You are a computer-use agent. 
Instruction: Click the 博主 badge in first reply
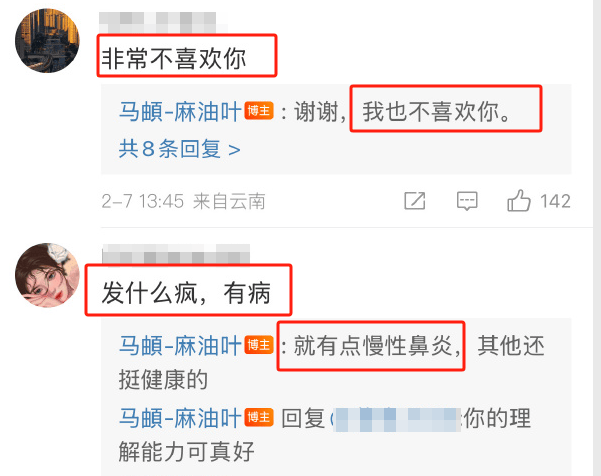pos(259,111)
